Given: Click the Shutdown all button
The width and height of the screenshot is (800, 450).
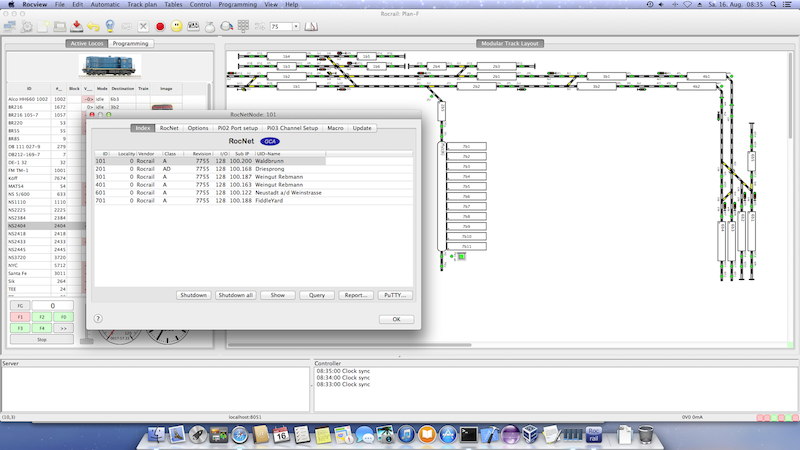Looking at the screenshot, I should (x=236, y=295).
